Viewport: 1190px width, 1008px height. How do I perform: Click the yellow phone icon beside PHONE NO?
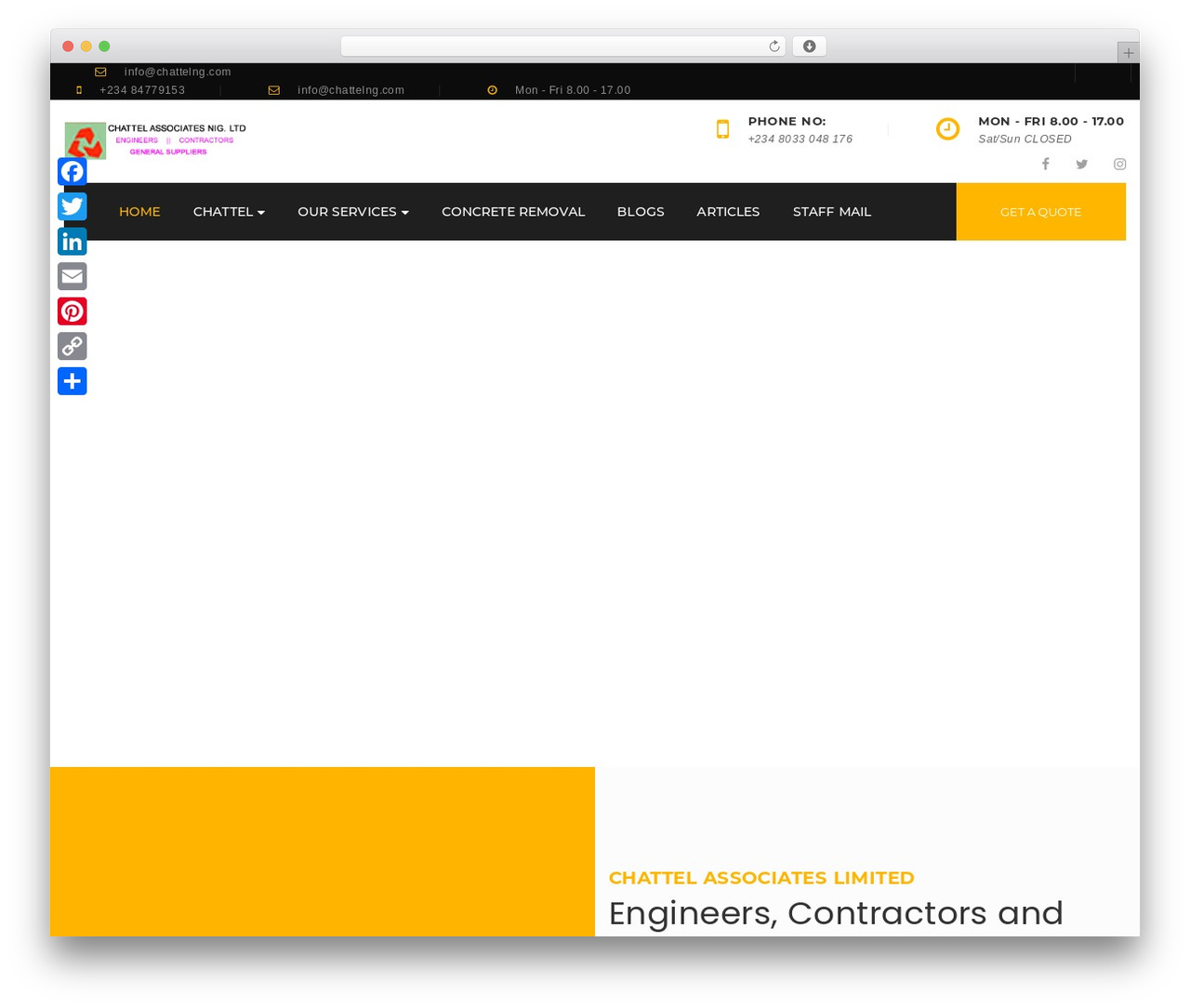[x=722, y=129]
